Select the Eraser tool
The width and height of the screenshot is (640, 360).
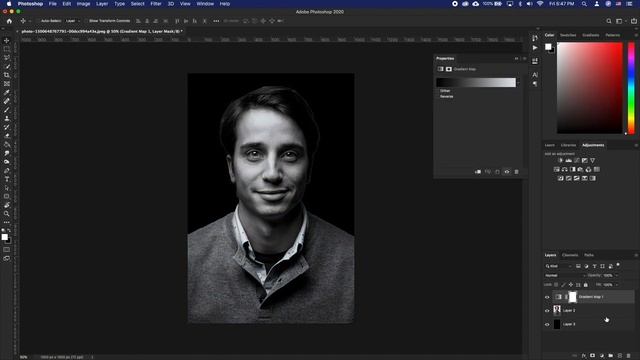click(7, 136)
